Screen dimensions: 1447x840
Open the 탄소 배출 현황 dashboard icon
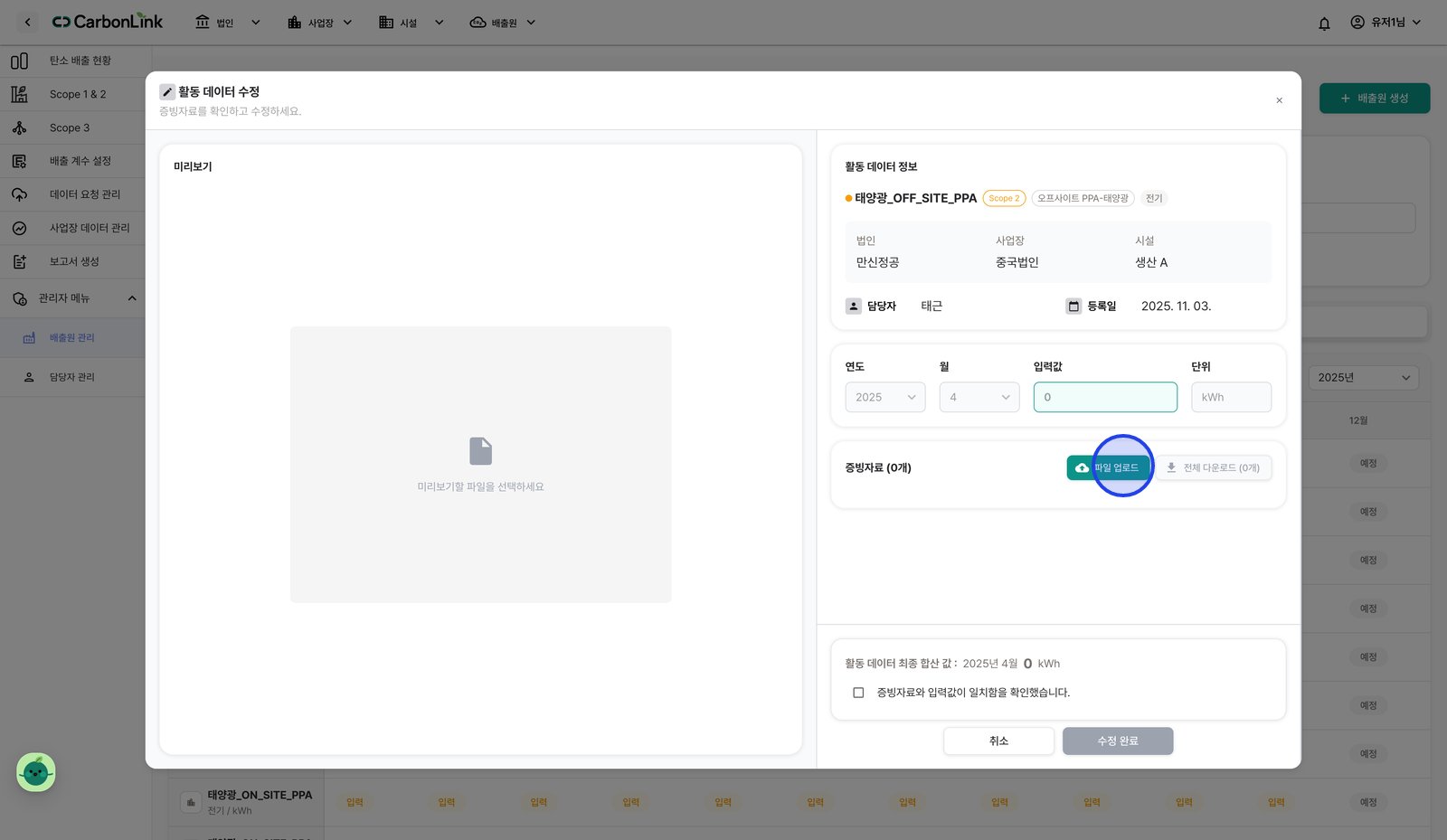click(19, 61)
